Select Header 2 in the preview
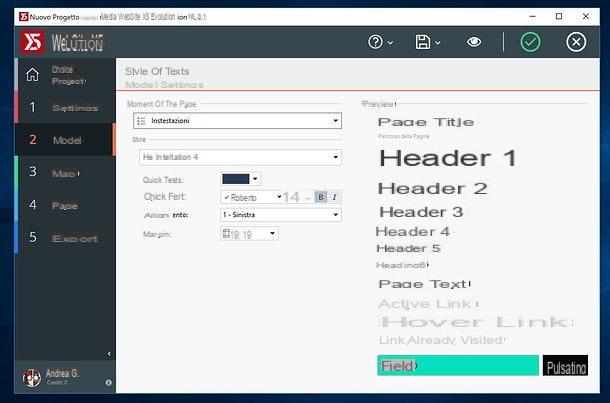The width and height of the screenshot is (610, 403). pyautogui.click(x=433, y=189)
